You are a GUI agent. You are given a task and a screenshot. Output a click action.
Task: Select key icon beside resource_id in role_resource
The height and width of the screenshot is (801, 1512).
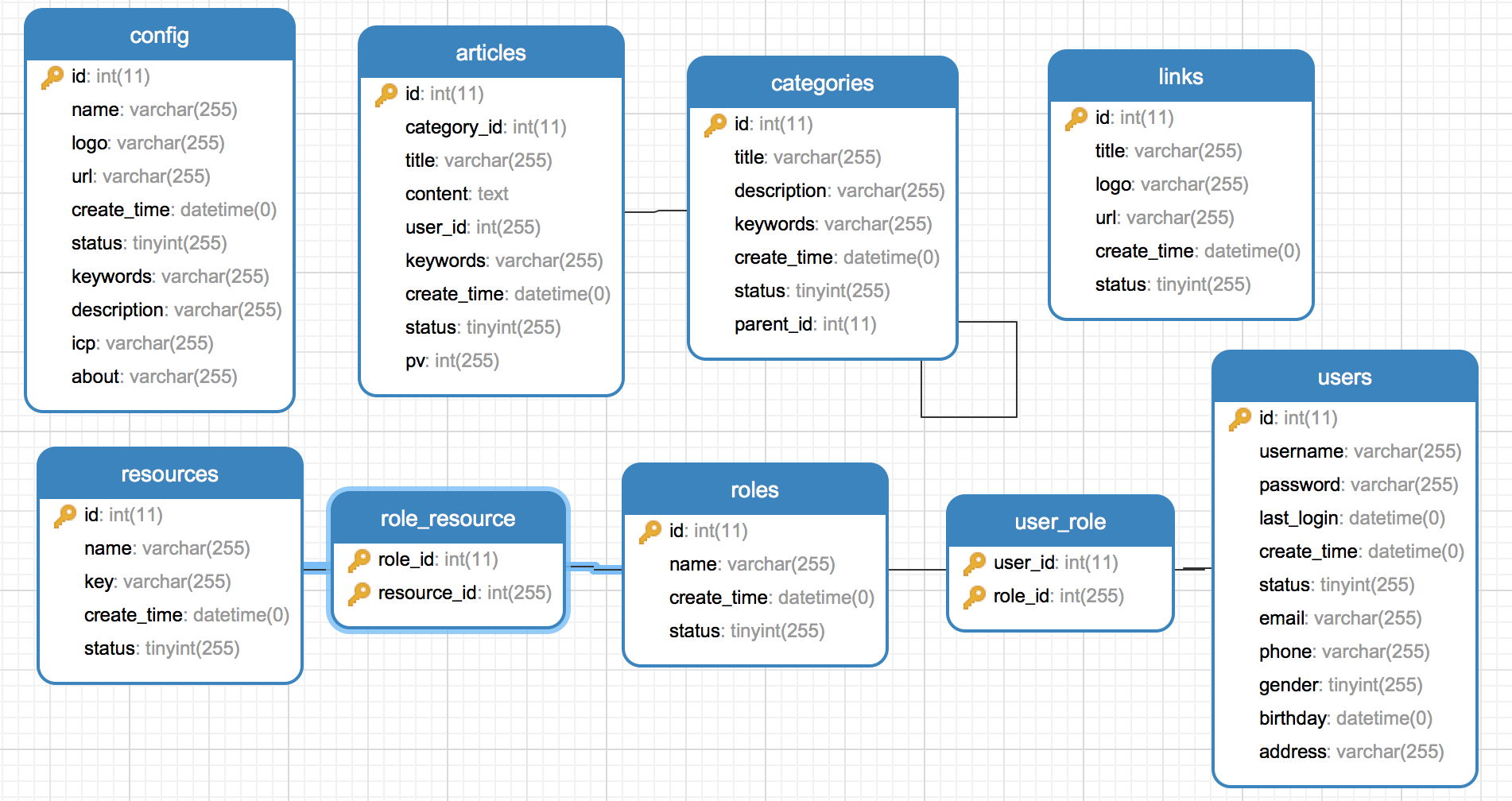point(359,594)
